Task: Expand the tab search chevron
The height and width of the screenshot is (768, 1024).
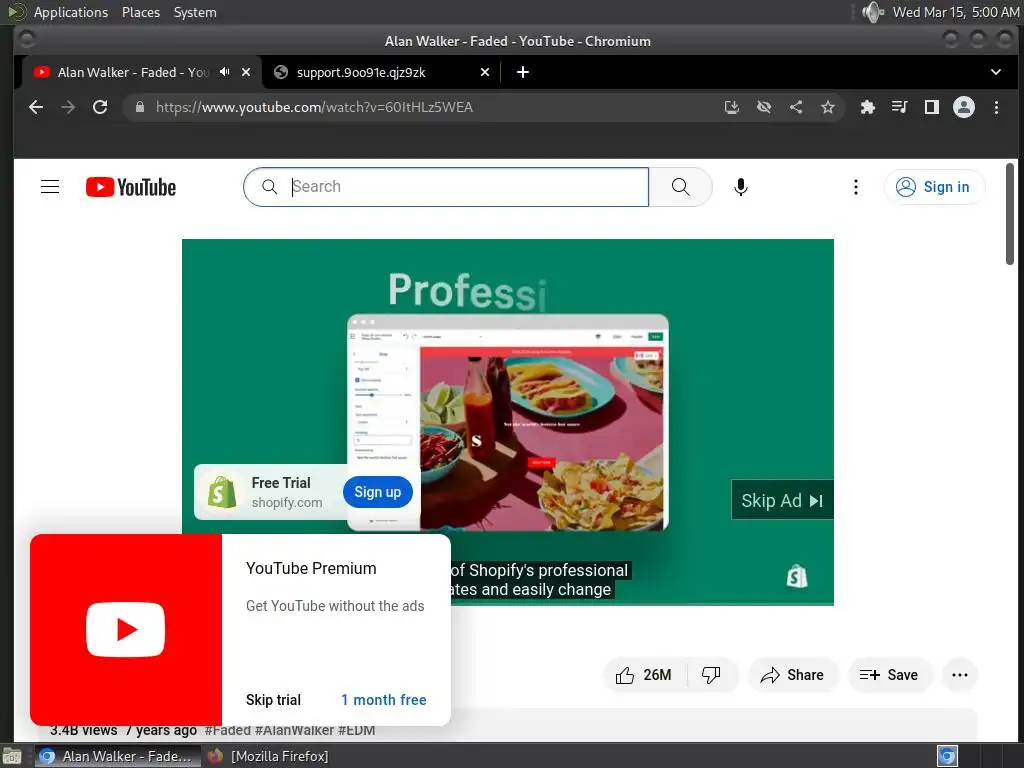Action: [x=995, y=72]
